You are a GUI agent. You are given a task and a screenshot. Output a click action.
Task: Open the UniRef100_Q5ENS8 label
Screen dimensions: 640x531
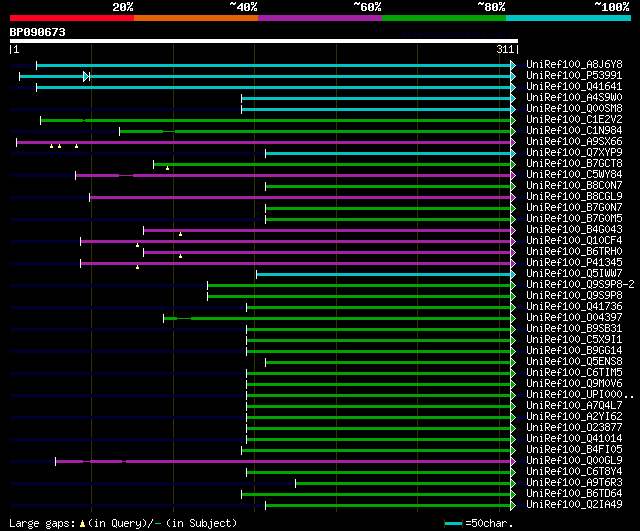pos(574,362)
